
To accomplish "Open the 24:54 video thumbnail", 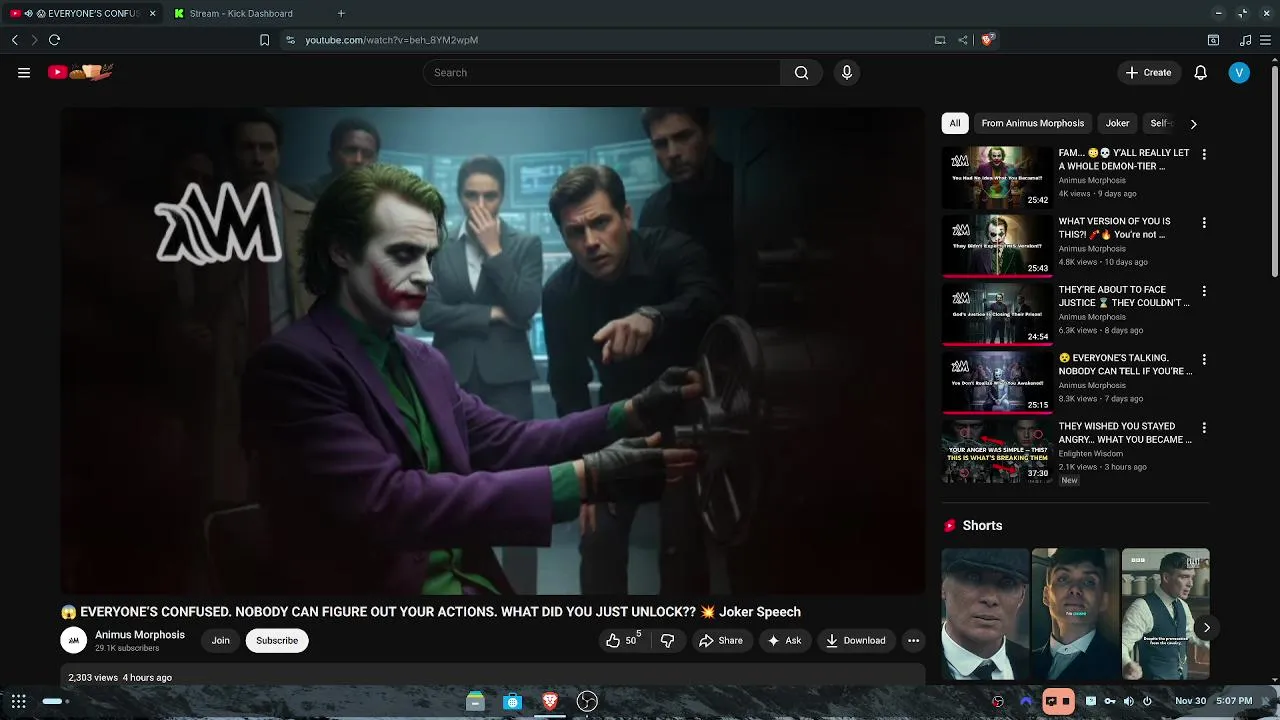I will [996, 314].
